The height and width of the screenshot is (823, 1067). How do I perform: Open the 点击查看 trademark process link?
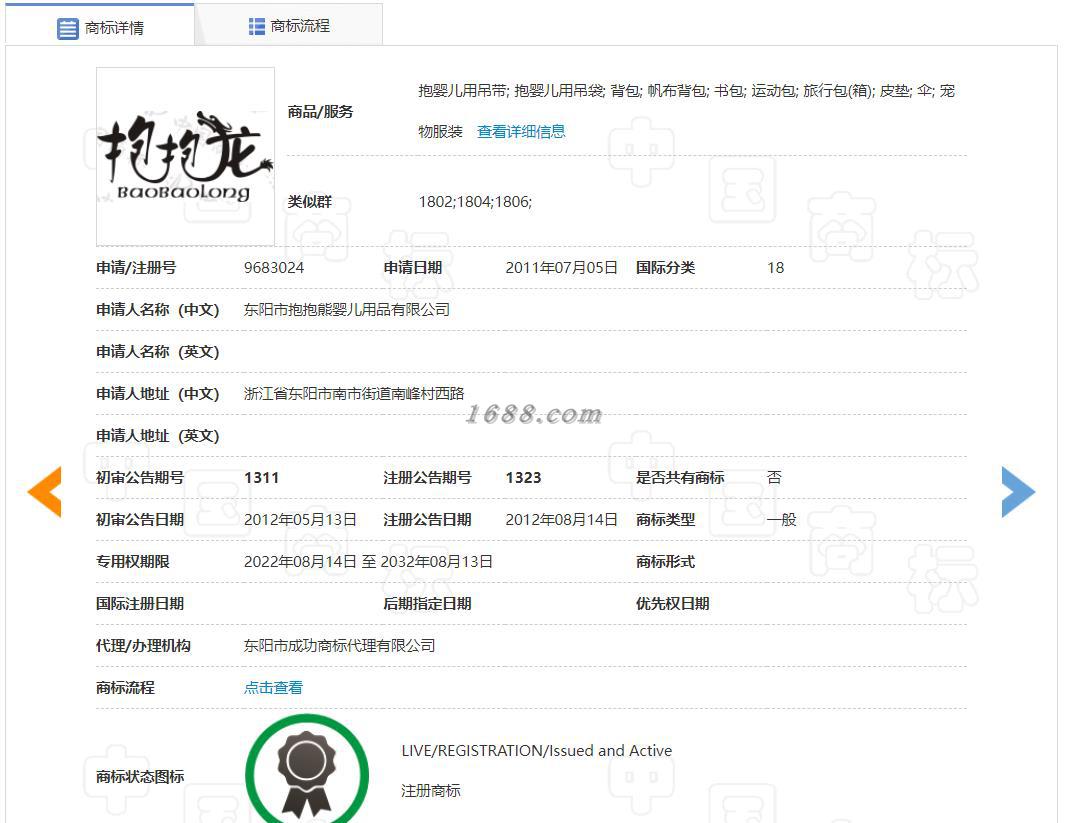tap(273, 688)
